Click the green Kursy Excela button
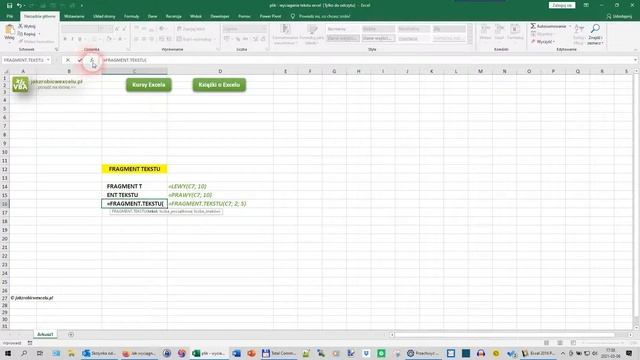Screen dimensions: 640x360 149,85
